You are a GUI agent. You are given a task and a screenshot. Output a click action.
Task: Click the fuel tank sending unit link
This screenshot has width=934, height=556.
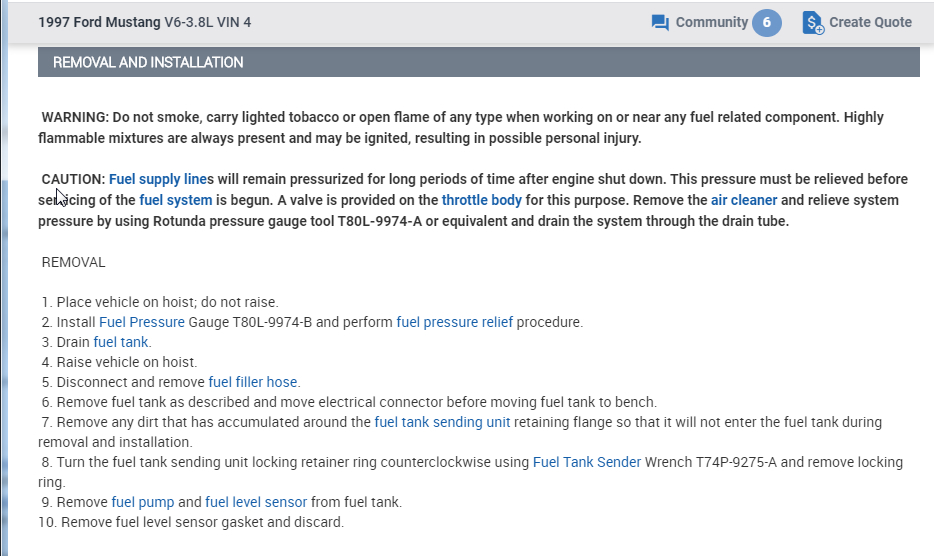[442, 422]
